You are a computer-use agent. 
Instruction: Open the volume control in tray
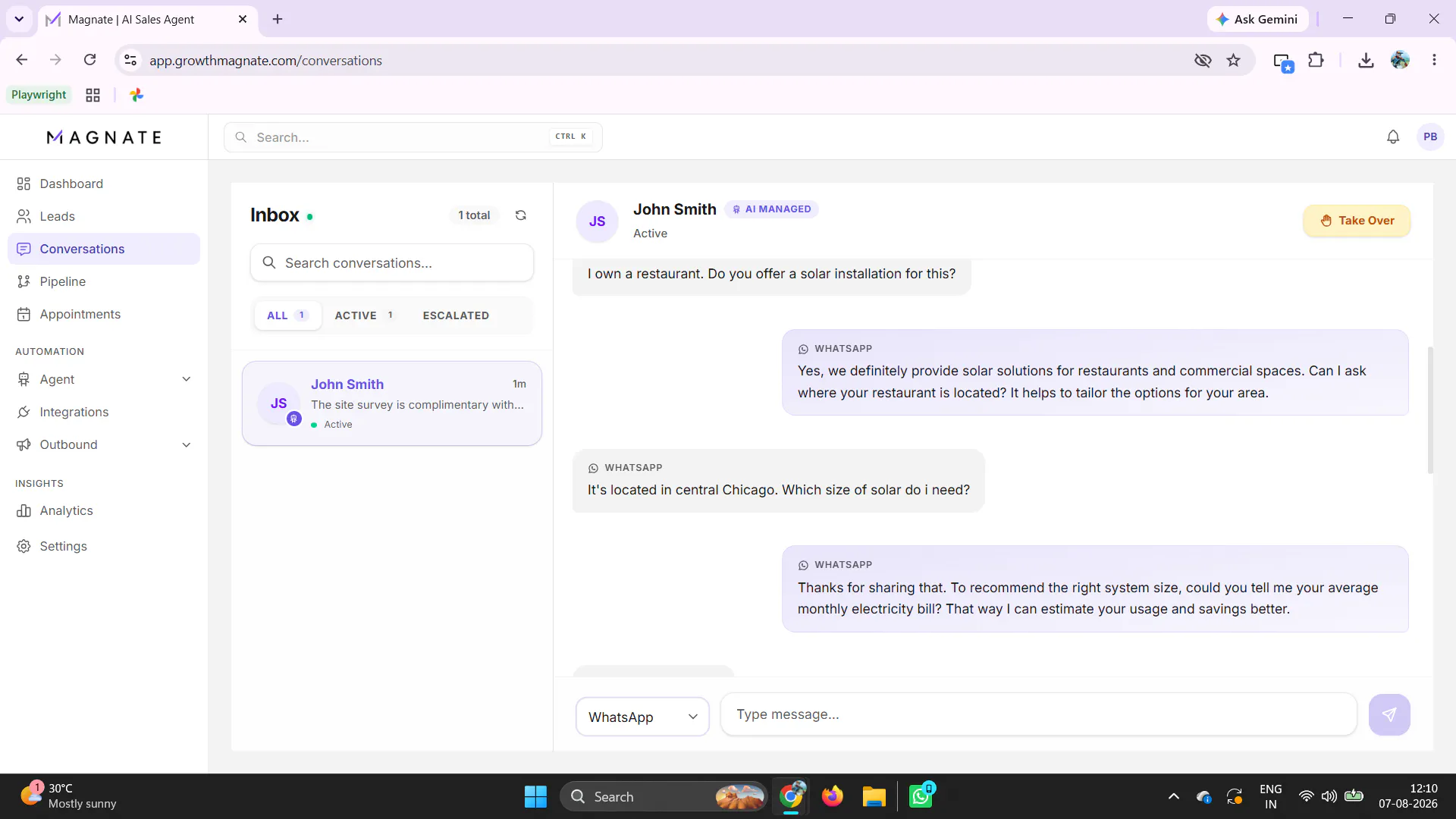pyautogui.click(x=1329, y=796)
